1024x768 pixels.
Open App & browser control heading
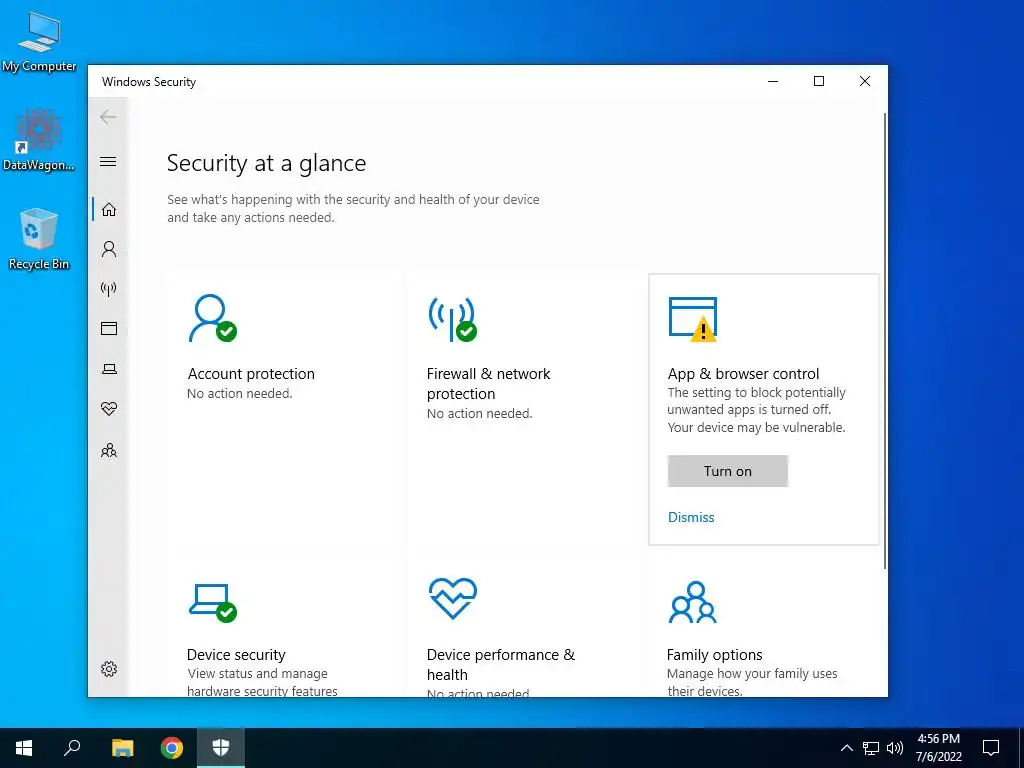pos(743,374)
